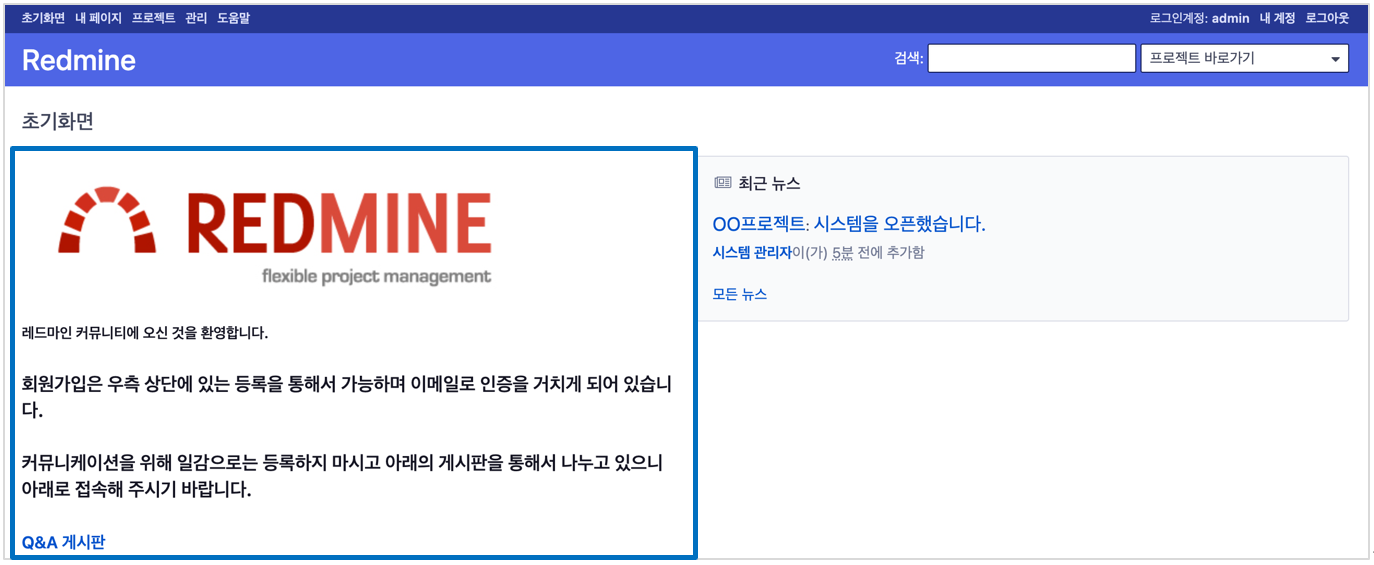Go to 내 페이지 in top menu
Image resolution: width=1374 pixels, height=565 pixels.
point(98,18)
